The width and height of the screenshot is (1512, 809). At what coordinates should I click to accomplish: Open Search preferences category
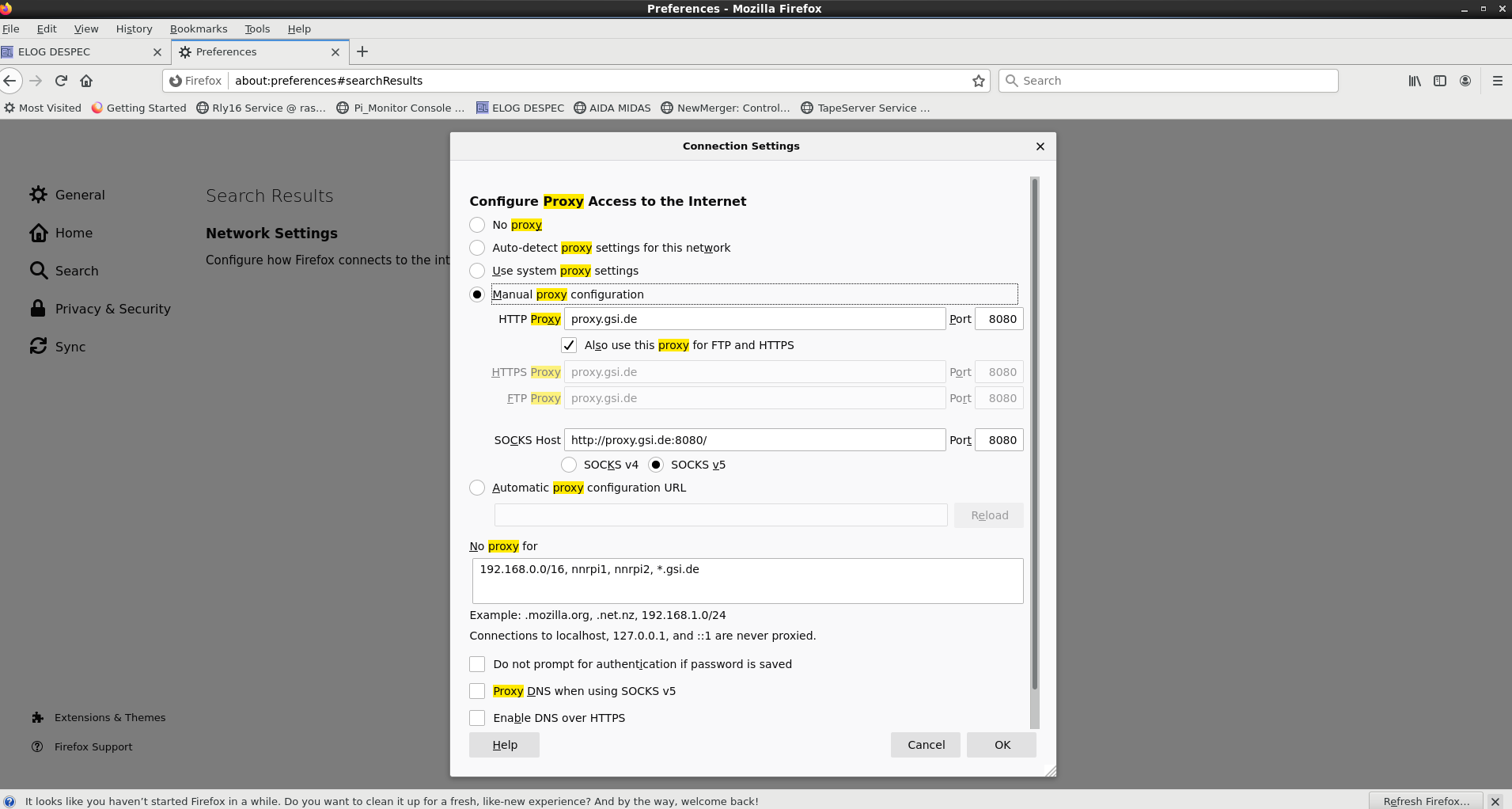(64, 271)
